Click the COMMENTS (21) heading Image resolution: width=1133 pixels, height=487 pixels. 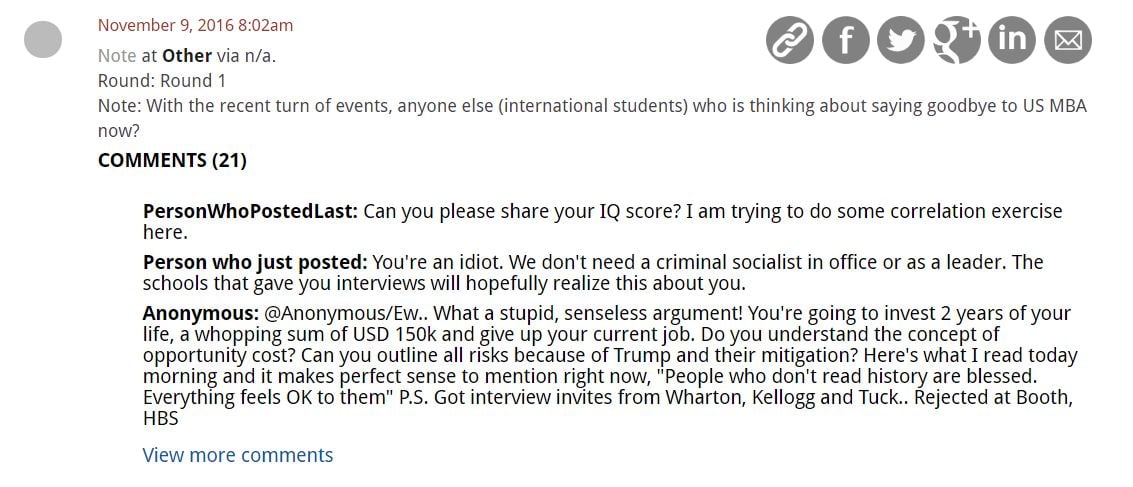pos(172,160)
